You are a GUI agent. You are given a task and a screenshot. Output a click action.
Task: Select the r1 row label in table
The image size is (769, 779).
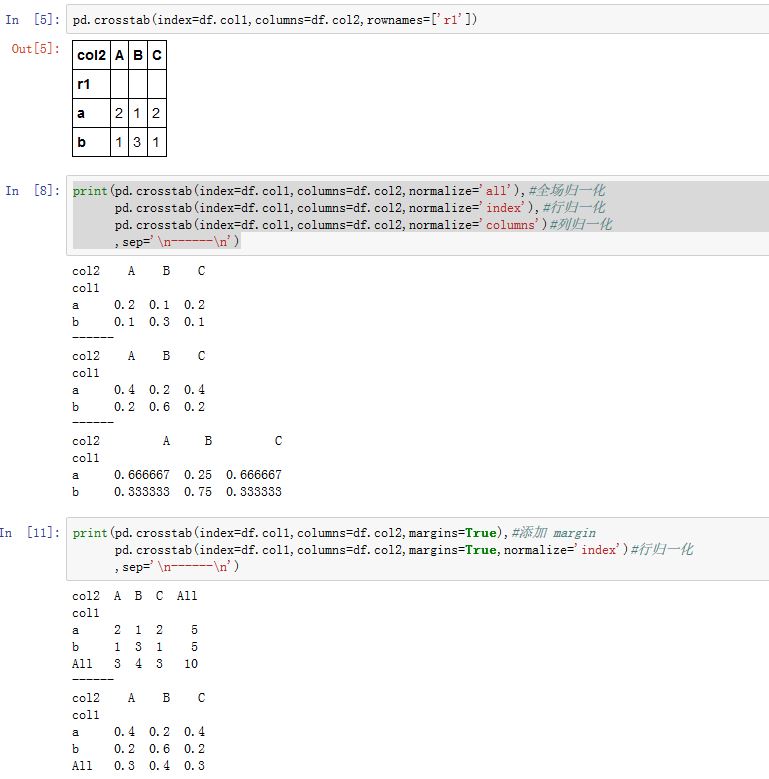[84, 85]
